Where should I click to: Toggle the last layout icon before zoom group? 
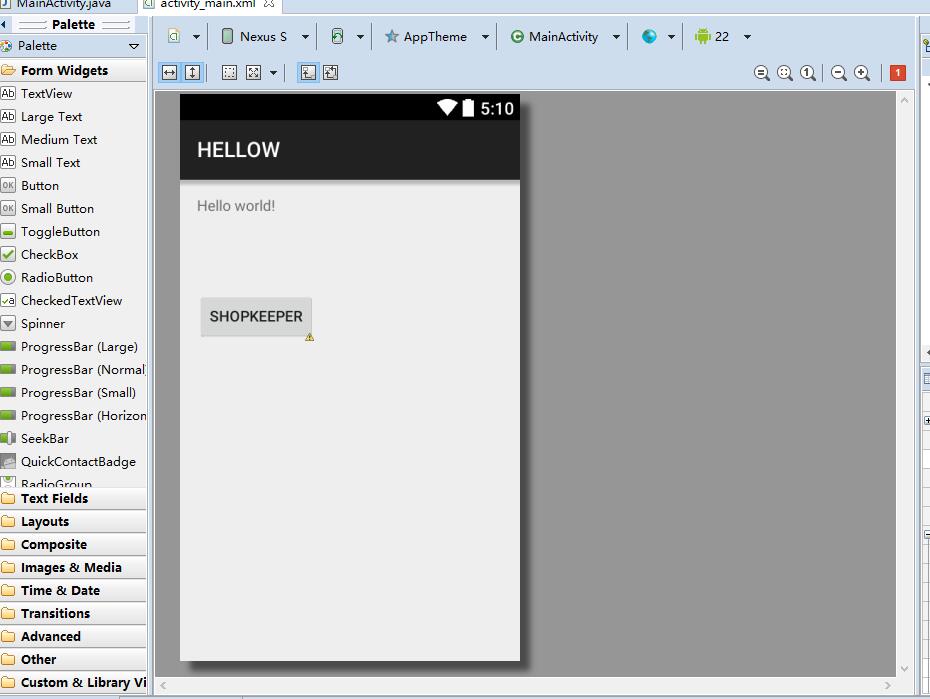330,73
